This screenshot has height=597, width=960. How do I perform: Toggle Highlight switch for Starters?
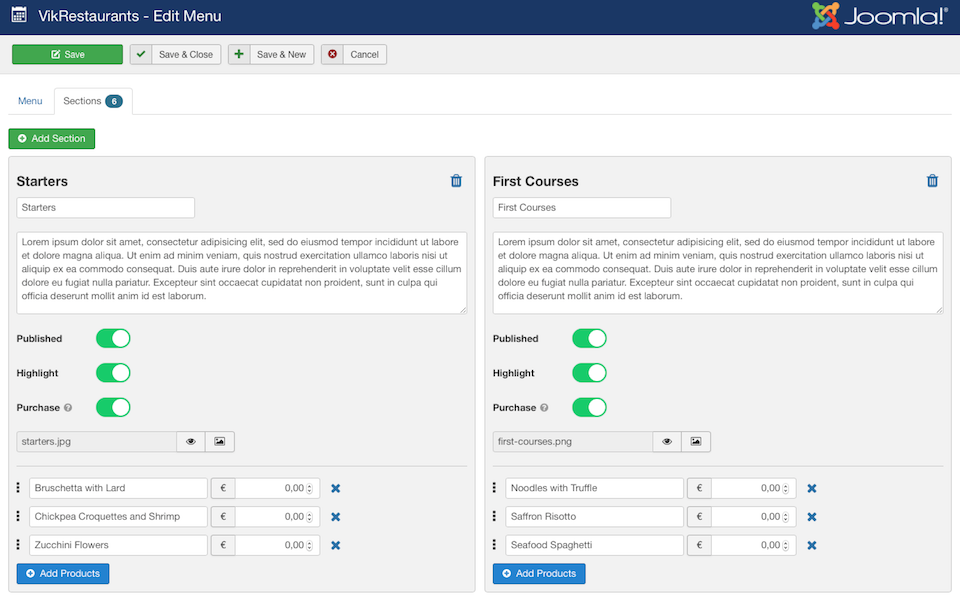pos(113,373)
